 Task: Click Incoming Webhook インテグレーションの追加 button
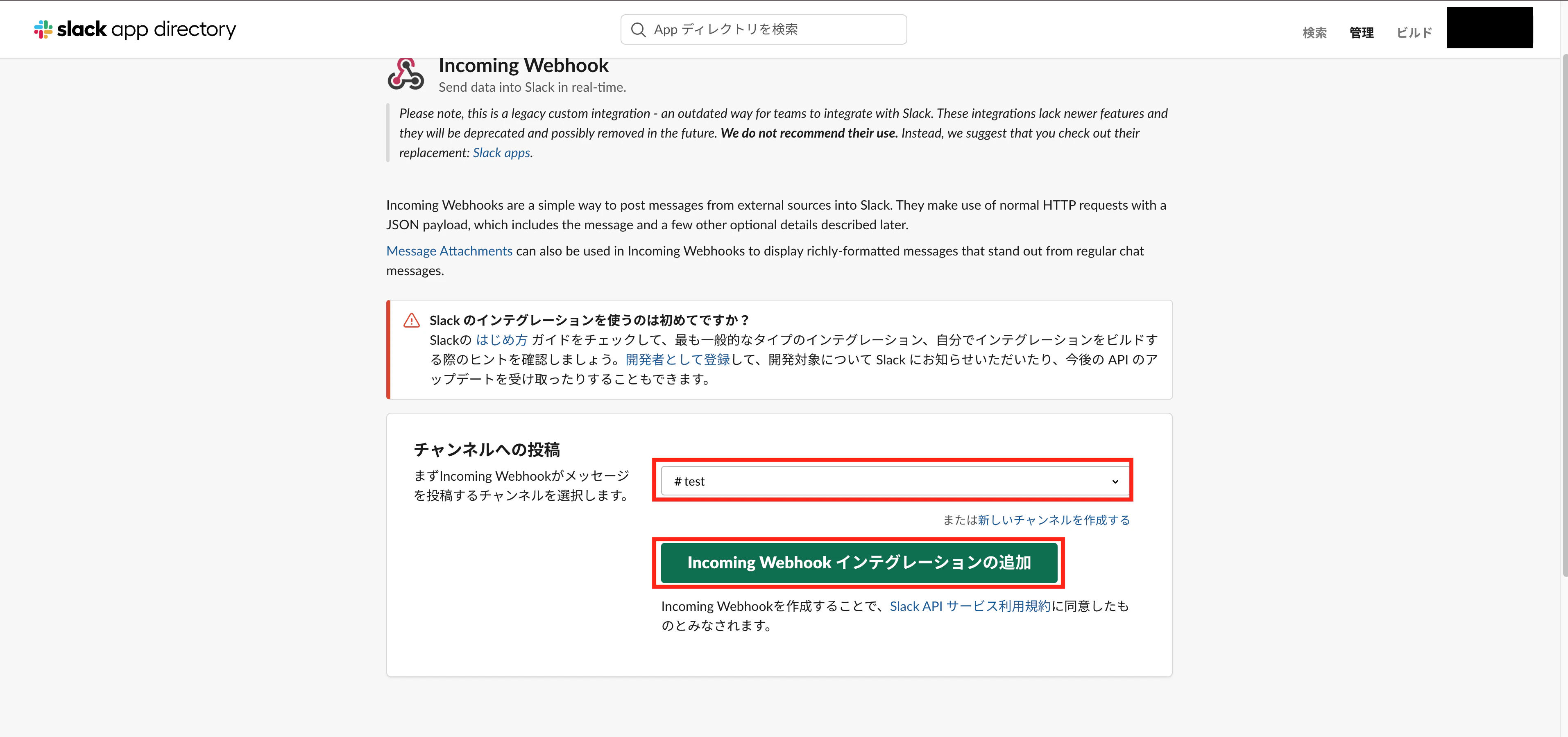pos(859,562)
